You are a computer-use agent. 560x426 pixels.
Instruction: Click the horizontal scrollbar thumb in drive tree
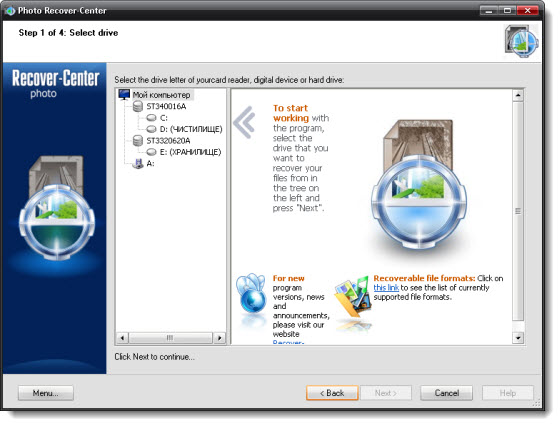point(170,337)
